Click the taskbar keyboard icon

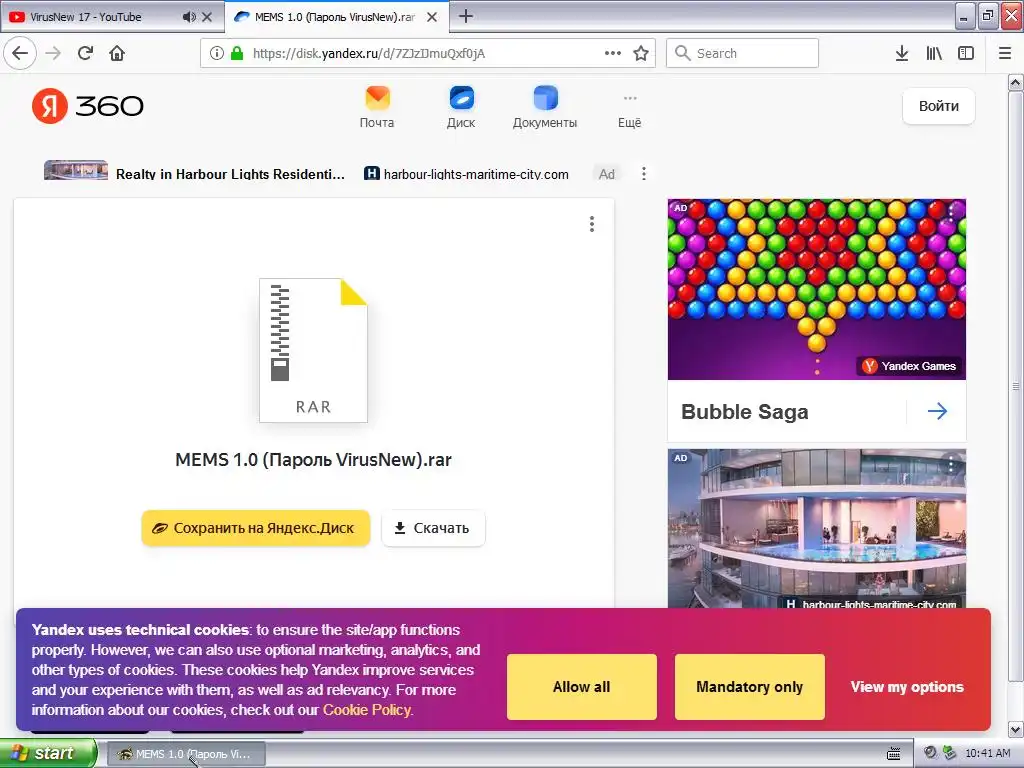(893, 754)
